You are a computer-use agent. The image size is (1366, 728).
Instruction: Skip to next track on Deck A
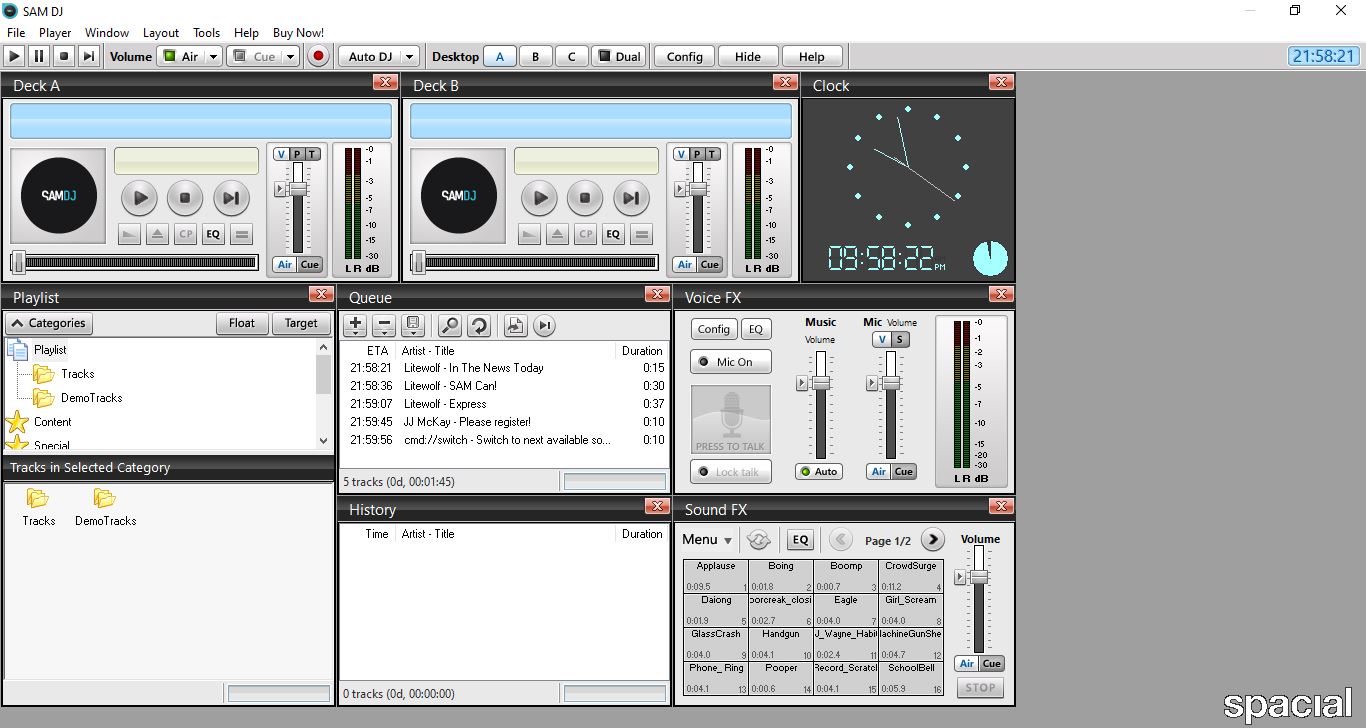pyautogui.click(x=230, y=198)
